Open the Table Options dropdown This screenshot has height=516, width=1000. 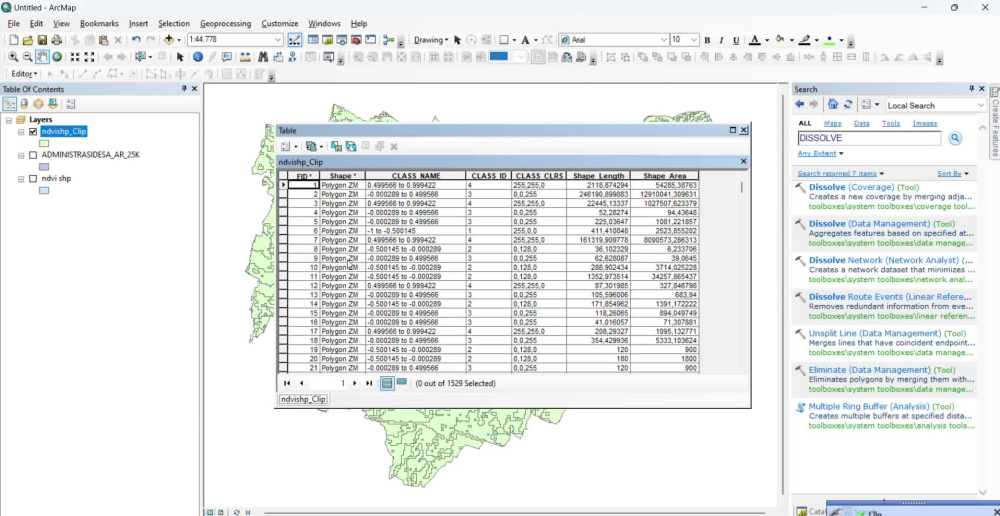(289, 147)
